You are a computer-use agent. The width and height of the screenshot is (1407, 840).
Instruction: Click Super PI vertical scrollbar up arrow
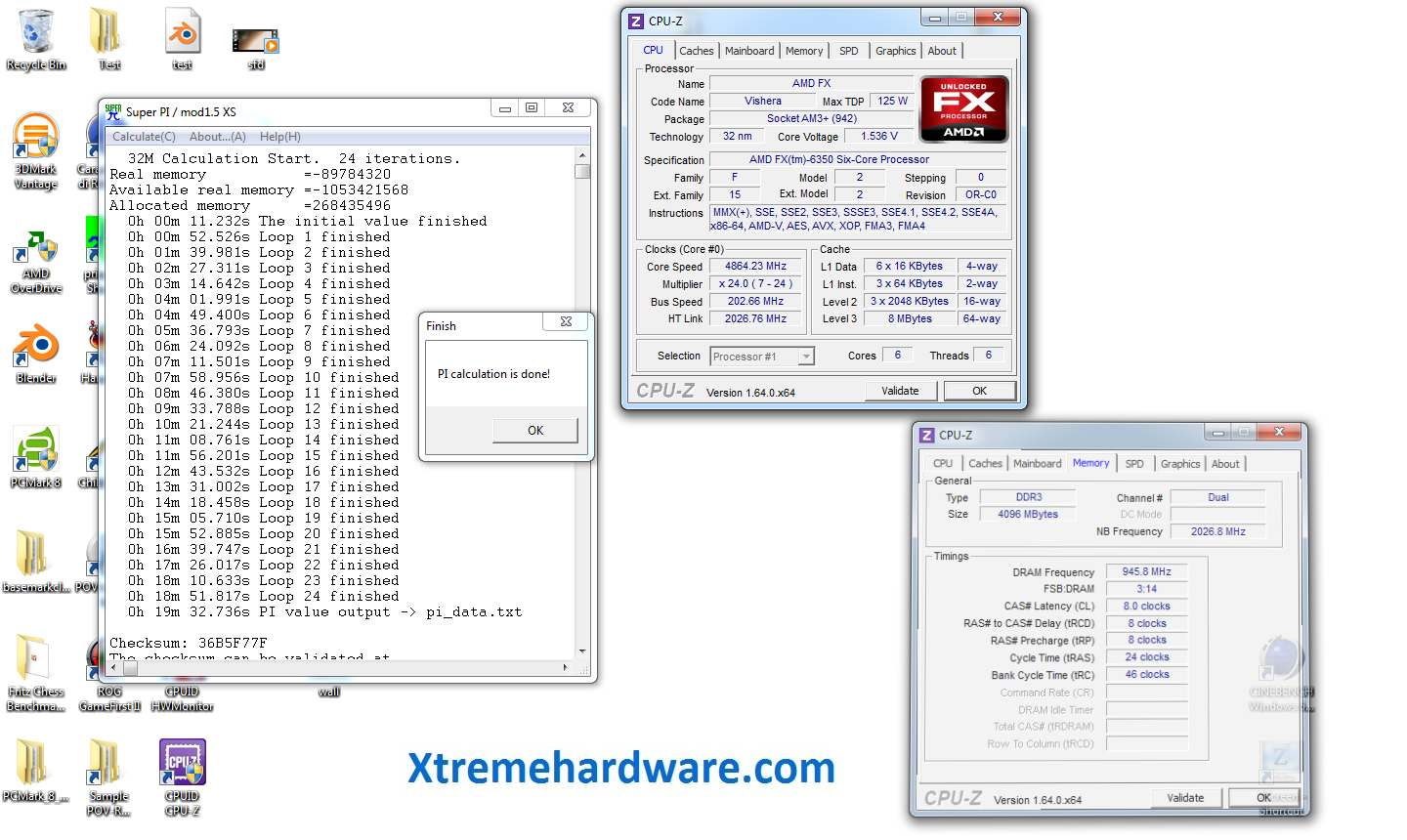[x=582, y=155]
